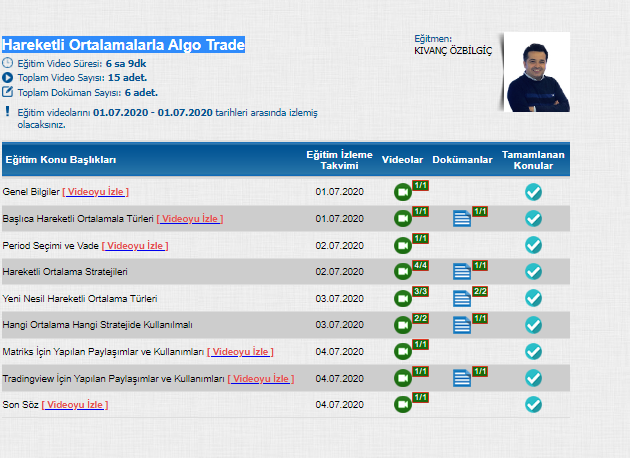Open video icon for Yeni Nesil Hareketli Ortalama Türleri
This screenshot has width=630, height=458.
[403, 299]
